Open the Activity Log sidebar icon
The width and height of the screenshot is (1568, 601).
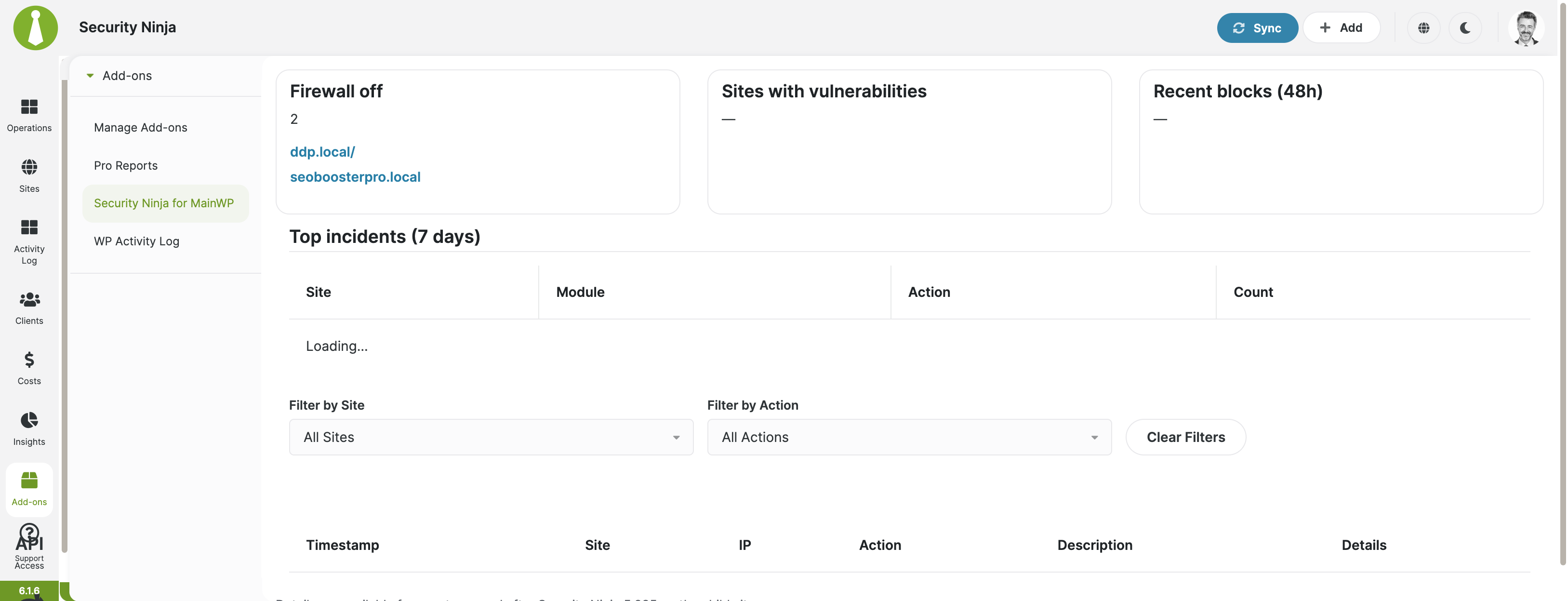[x=29, y=227]
